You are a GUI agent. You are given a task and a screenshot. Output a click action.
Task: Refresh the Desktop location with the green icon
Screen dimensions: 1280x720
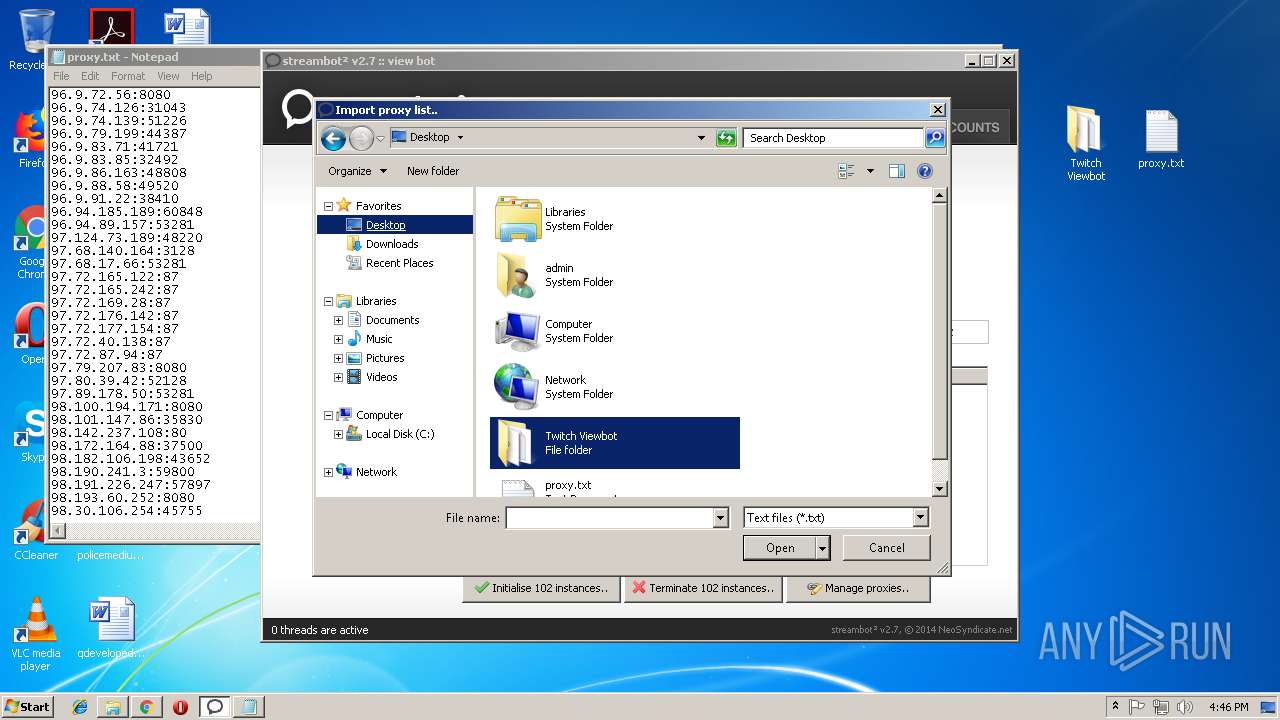click(x=727, y=138)
